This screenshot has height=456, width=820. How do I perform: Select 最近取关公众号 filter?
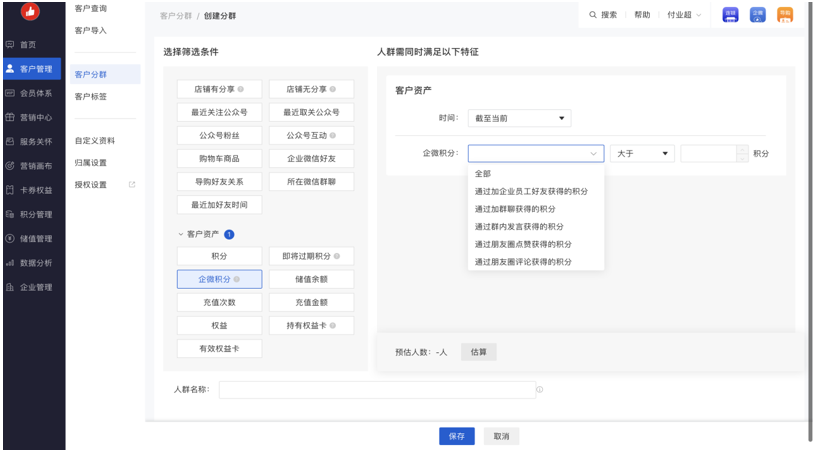(x=311, y=112)
